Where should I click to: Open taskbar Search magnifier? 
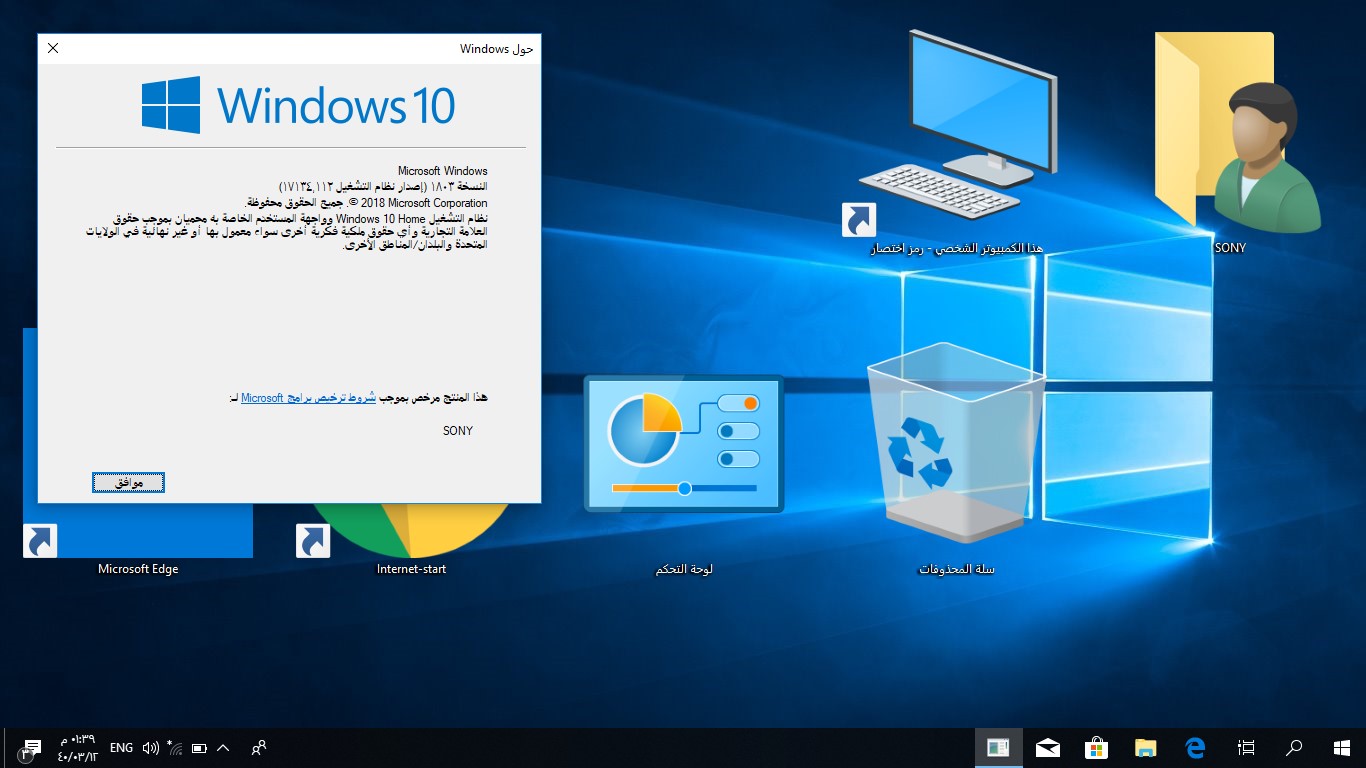pyautogui.click(x=1294, y=748)
